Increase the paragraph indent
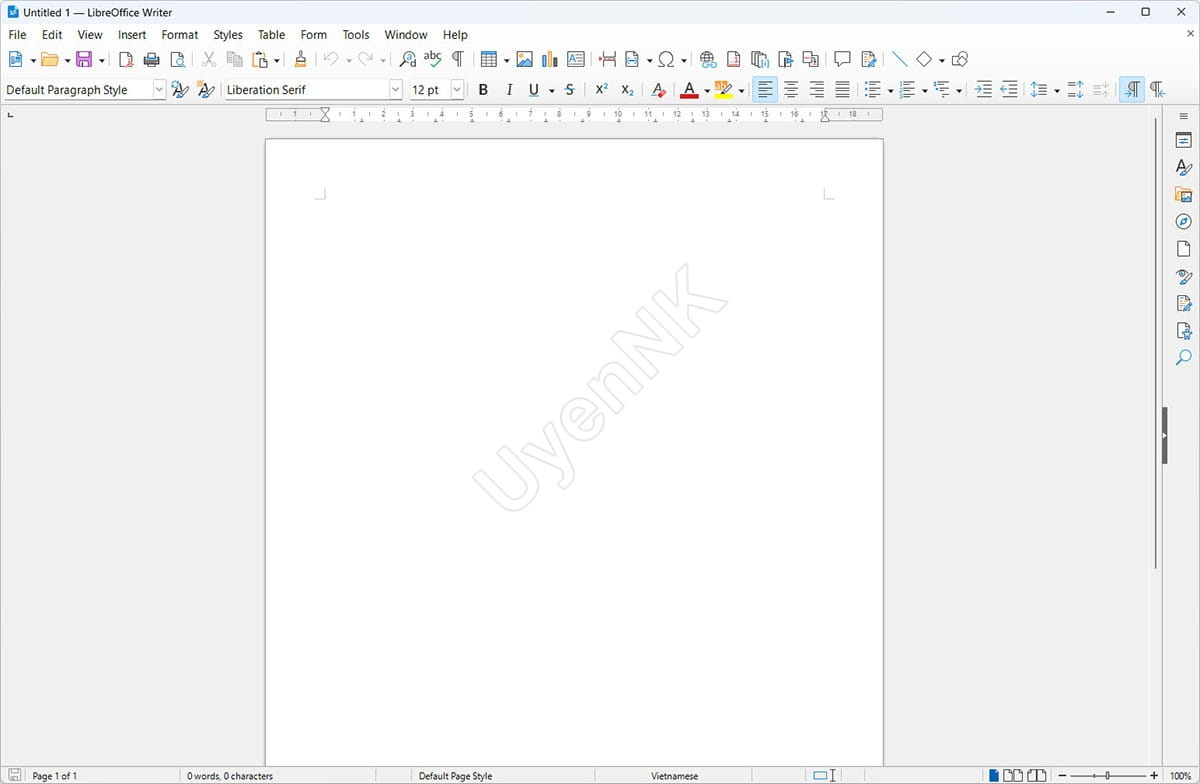Image resolution: width=1200 pixels, height=784 pixels. 984,90
